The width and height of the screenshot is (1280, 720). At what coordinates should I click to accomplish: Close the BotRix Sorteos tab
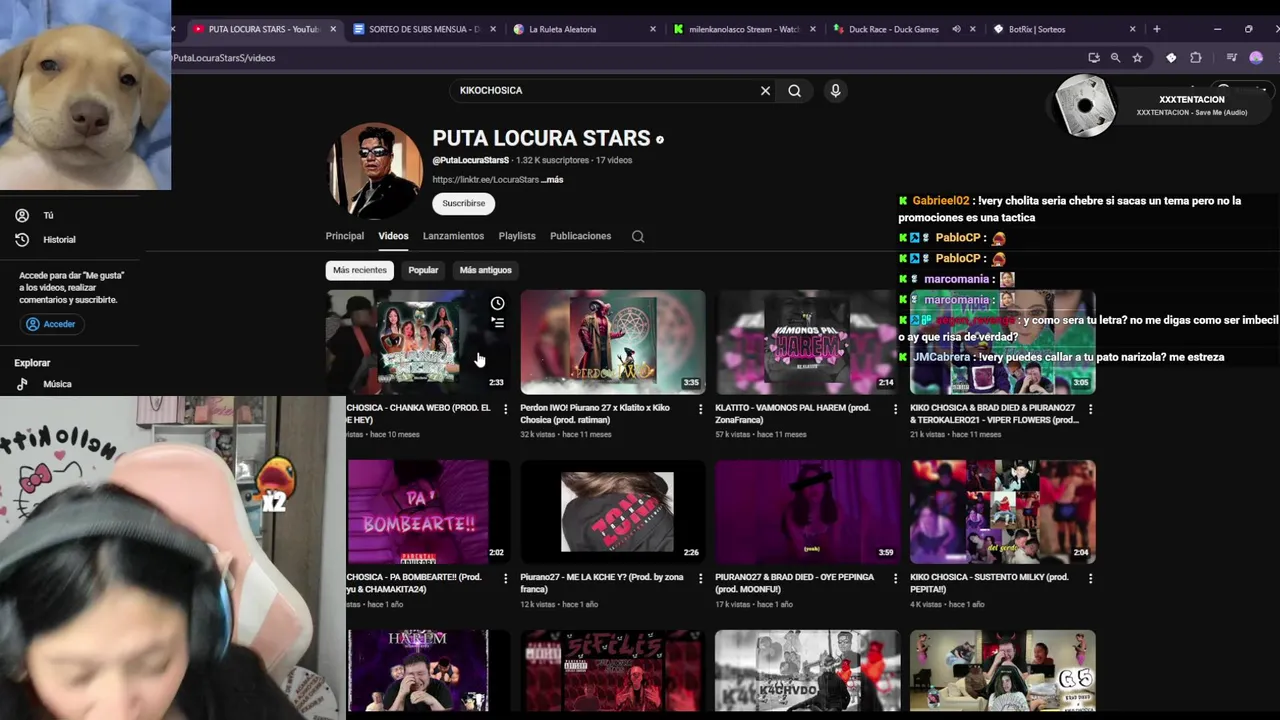[1132, 29]
